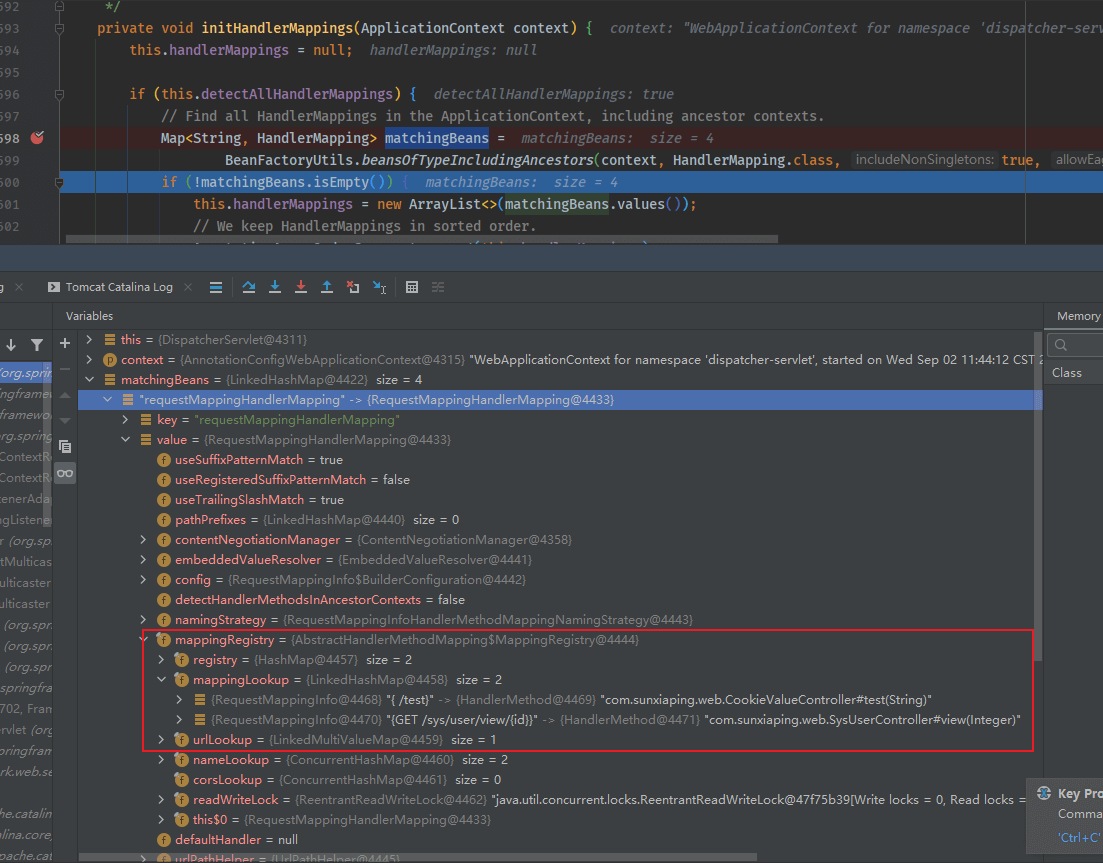Click the Trace Current Stream Chain icon
Image resolution: width=1103 pixels, height=863 pixels.
click(x=438, y=287)
